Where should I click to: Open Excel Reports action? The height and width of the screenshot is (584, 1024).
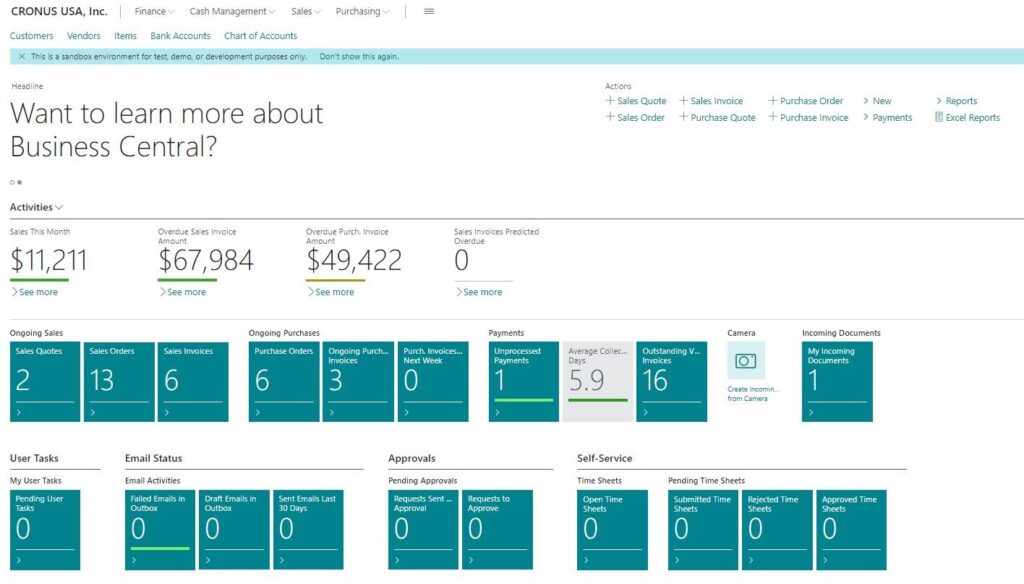[x=967, y=118]
